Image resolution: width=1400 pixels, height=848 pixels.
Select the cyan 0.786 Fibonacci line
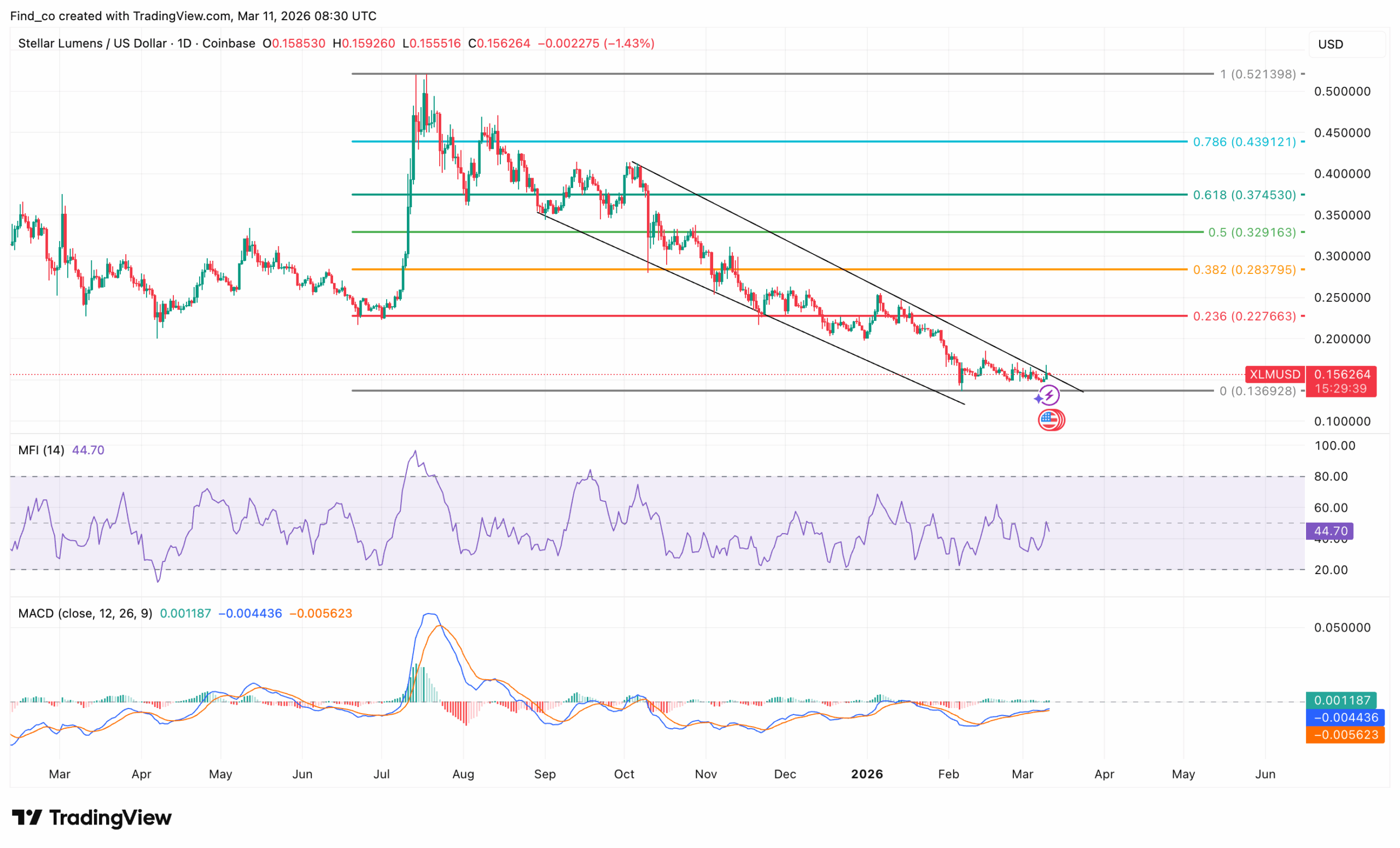(769, 142)
